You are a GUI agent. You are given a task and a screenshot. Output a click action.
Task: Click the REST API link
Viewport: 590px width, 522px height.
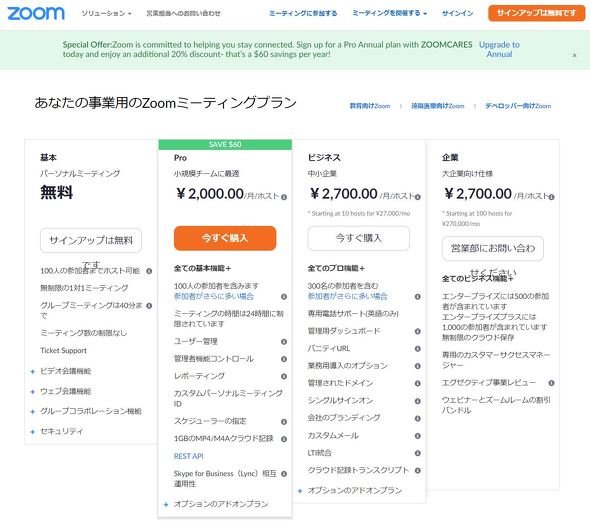189,456
